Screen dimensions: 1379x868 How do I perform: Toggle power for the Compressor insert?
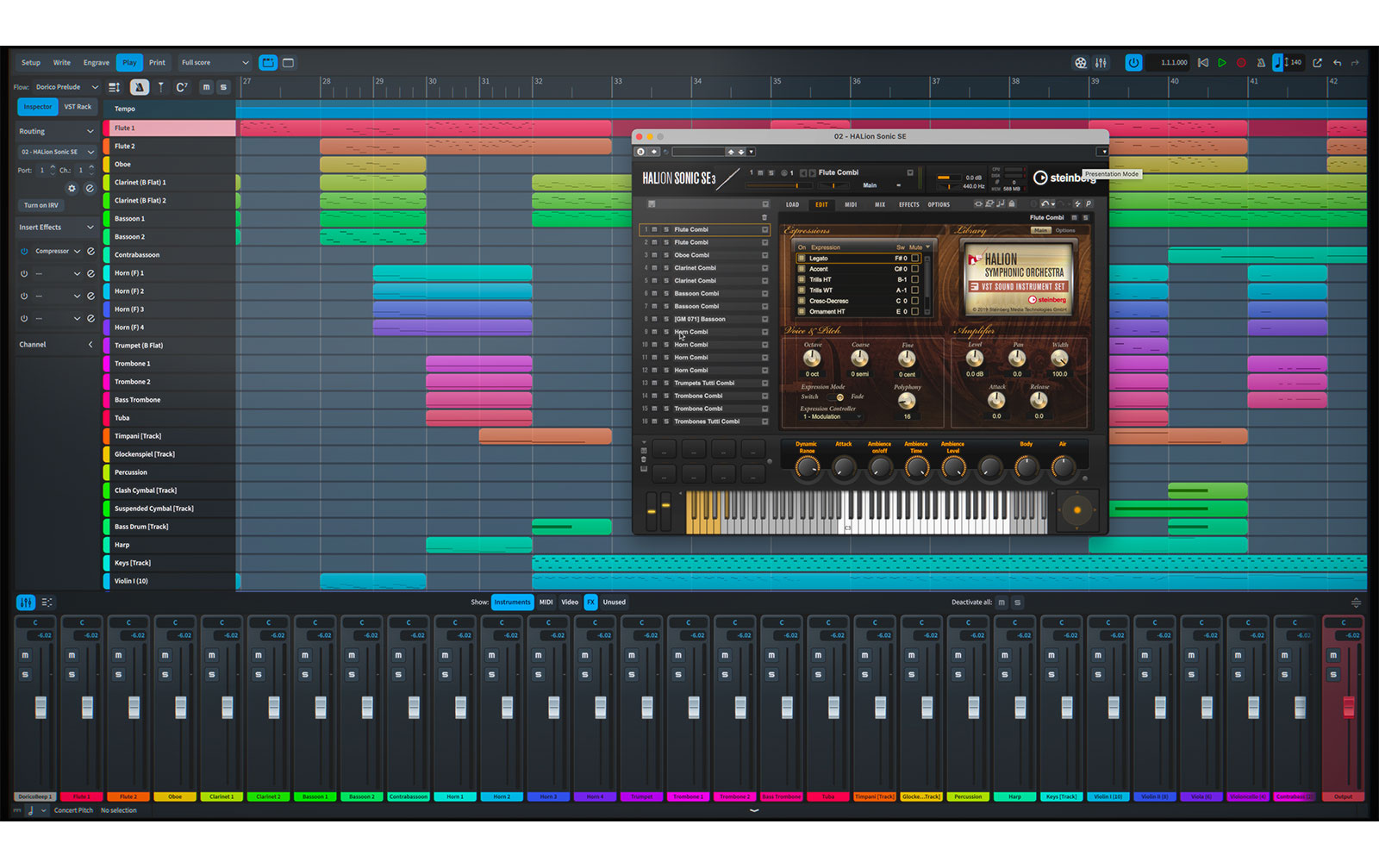[24, 252]
